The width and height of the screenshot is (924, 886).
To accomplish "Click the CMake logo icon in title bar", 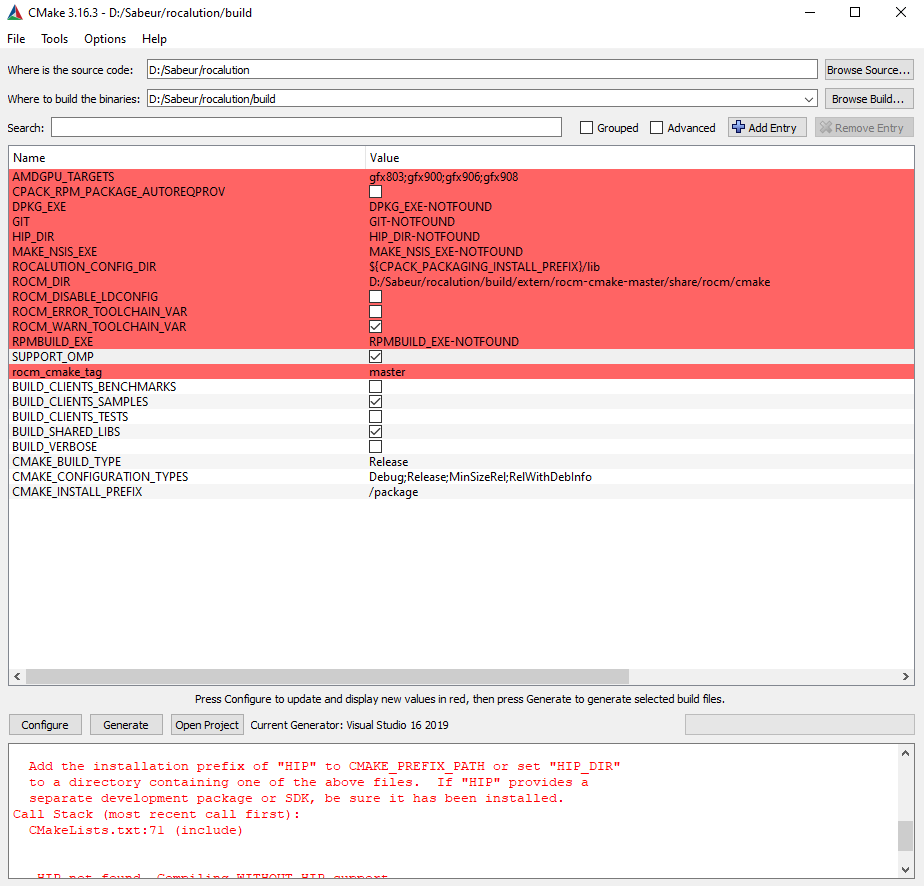I will pos(14,12).
